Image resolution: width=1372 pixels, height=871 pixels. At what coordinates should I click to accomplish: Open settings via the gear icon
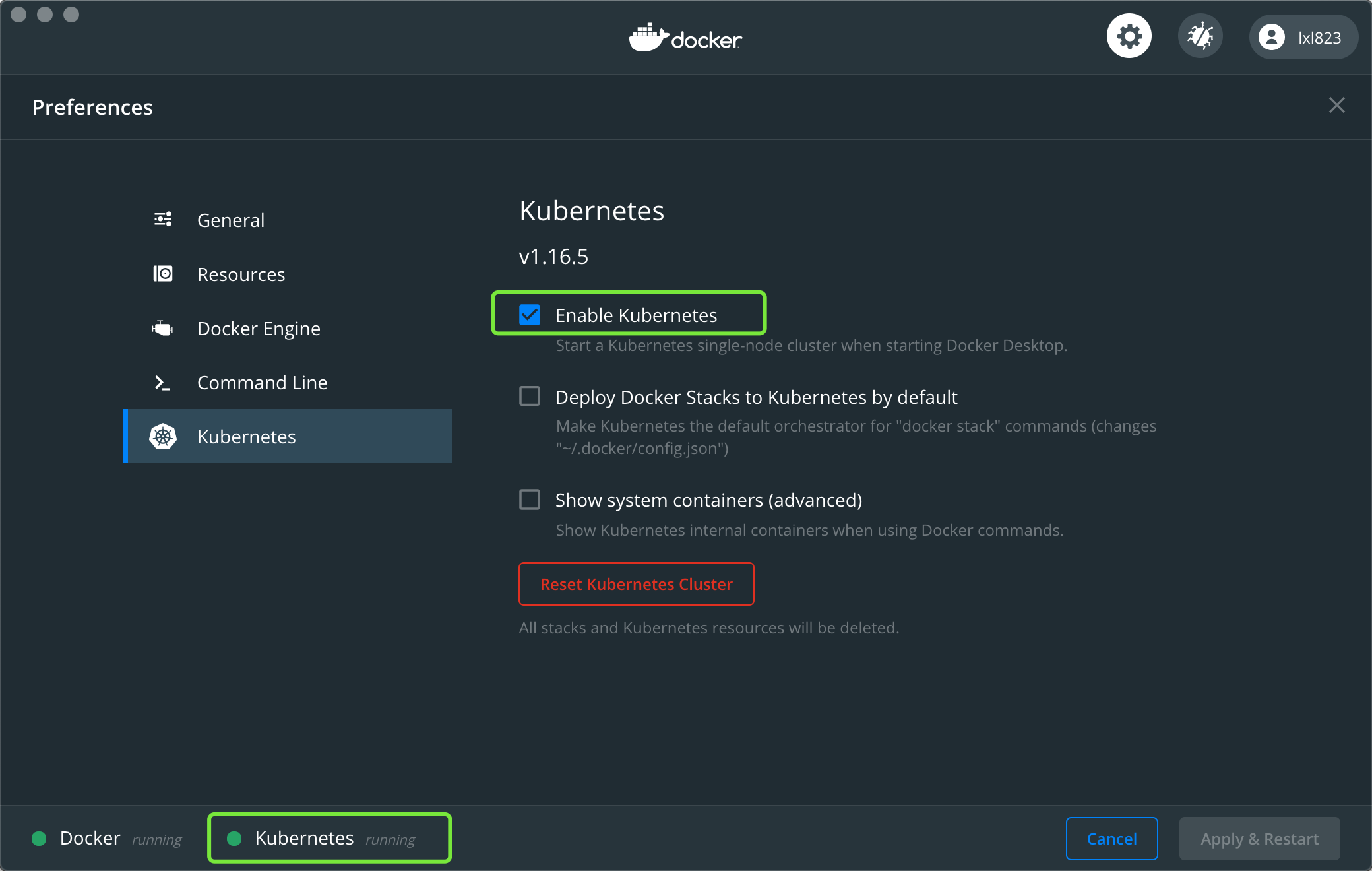pyautogui.click(x=1129, y=36)
